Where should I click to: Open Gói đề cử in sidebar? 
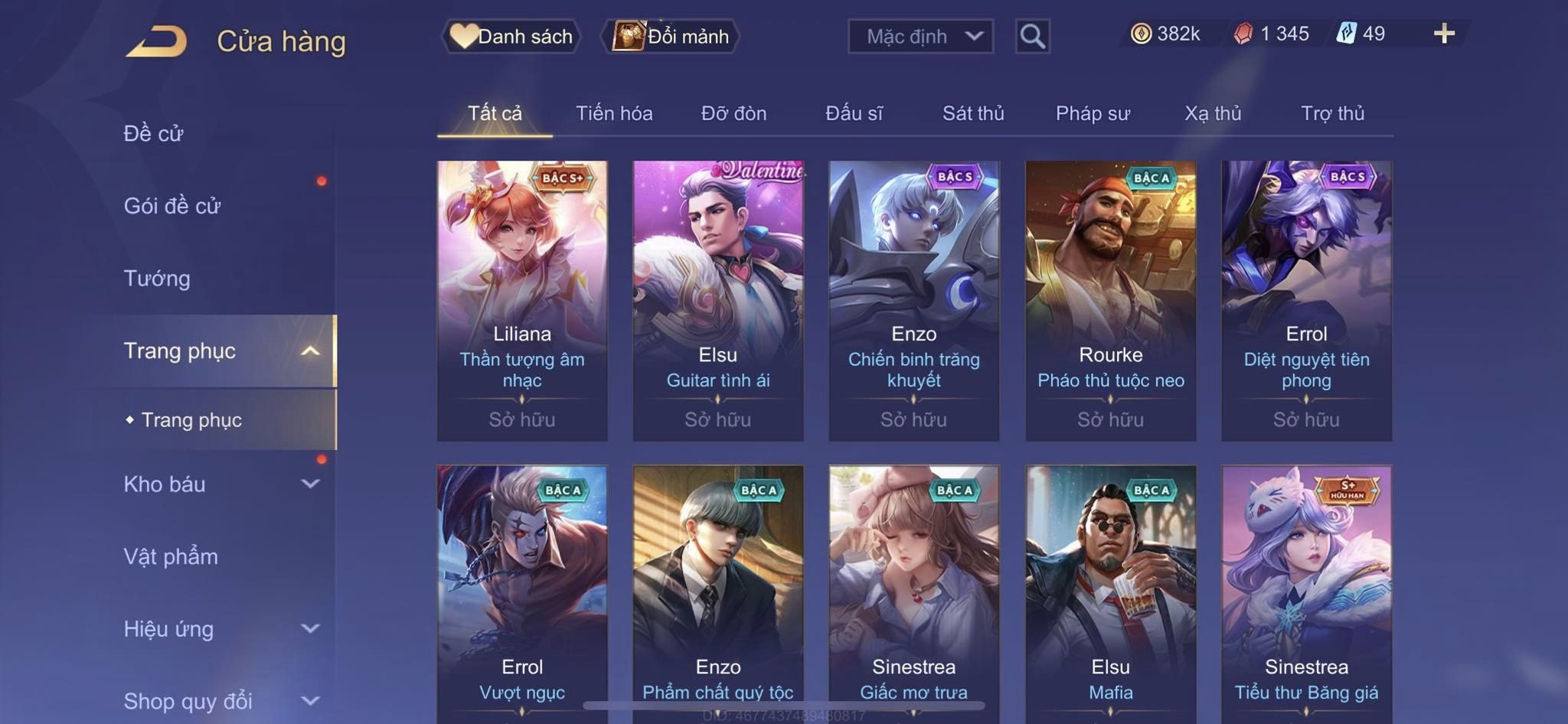[x=172, y=206]
